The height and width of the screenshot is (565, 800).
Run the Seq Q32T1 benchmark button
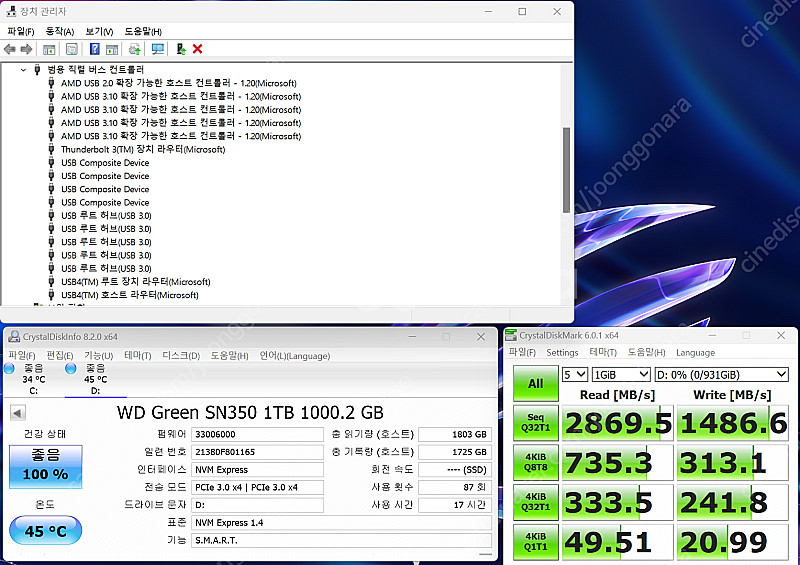click(x=536, y=423)
